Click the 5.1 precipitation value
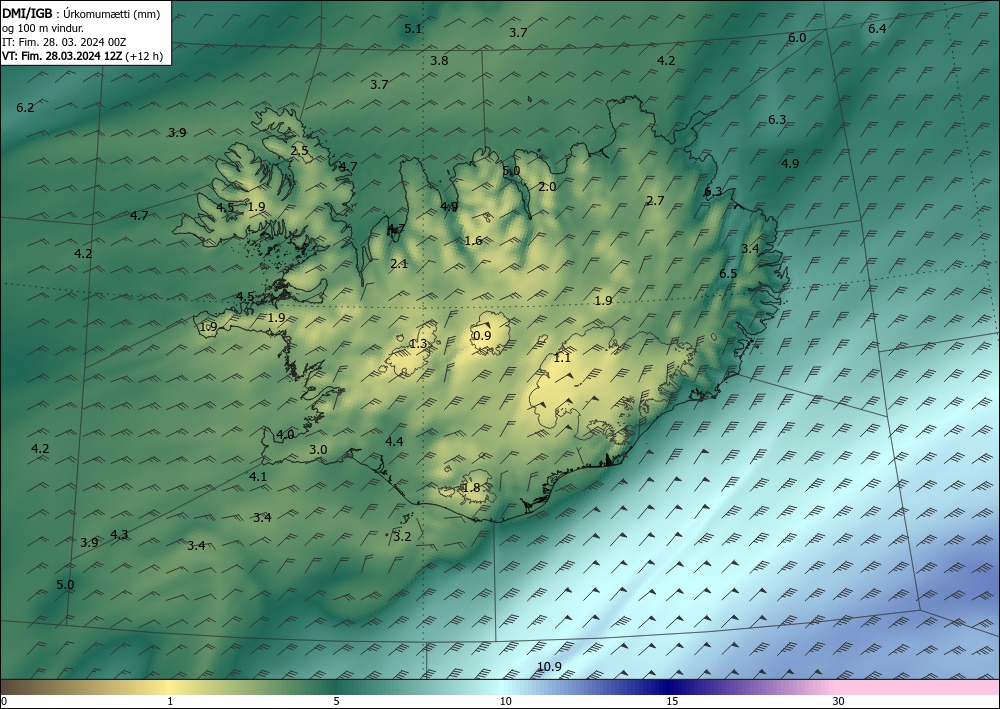The image size is (1000, 709). click(413, 29)
